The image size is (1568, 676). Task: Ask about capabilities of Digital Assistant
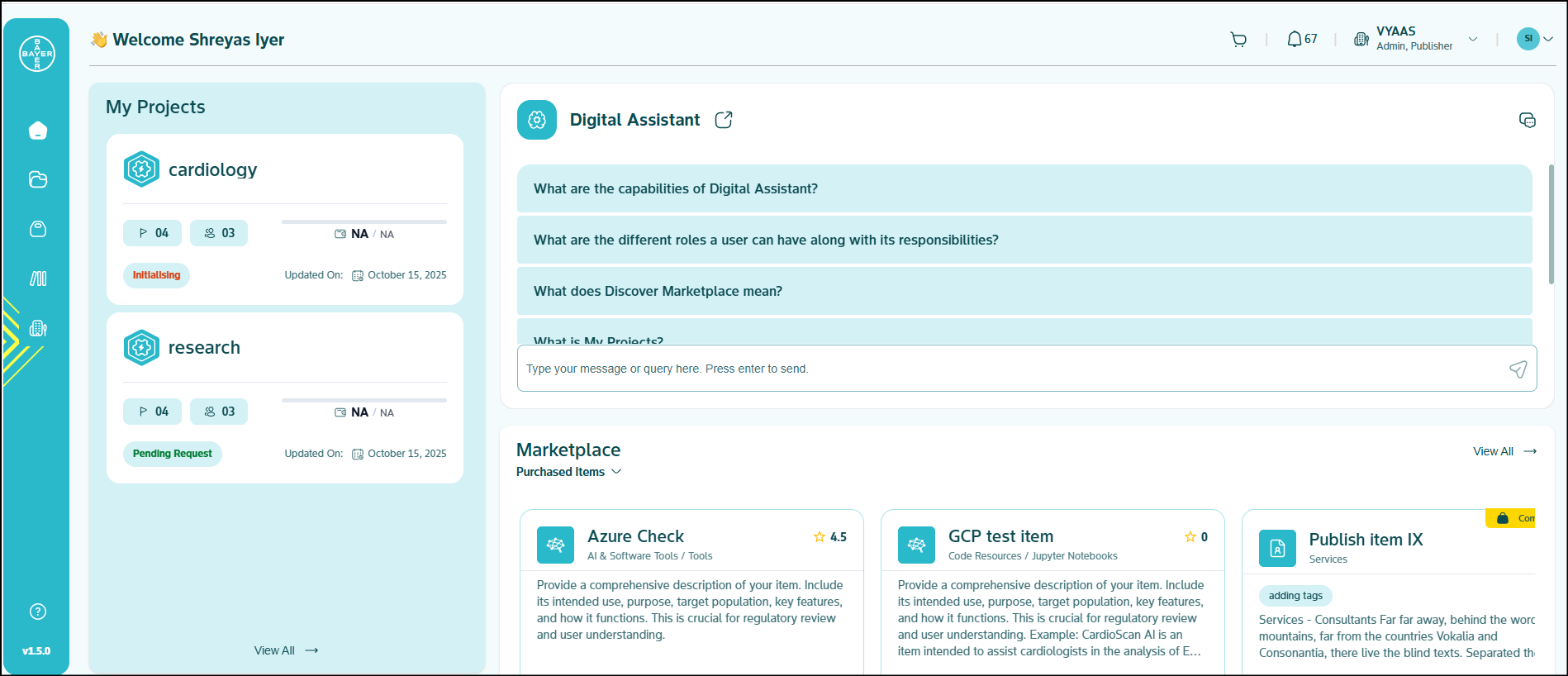1024,188
